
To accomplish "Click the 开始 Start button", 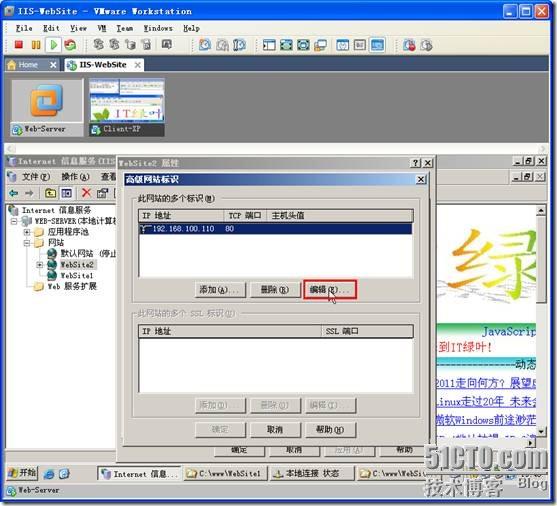I will [22, 473].
